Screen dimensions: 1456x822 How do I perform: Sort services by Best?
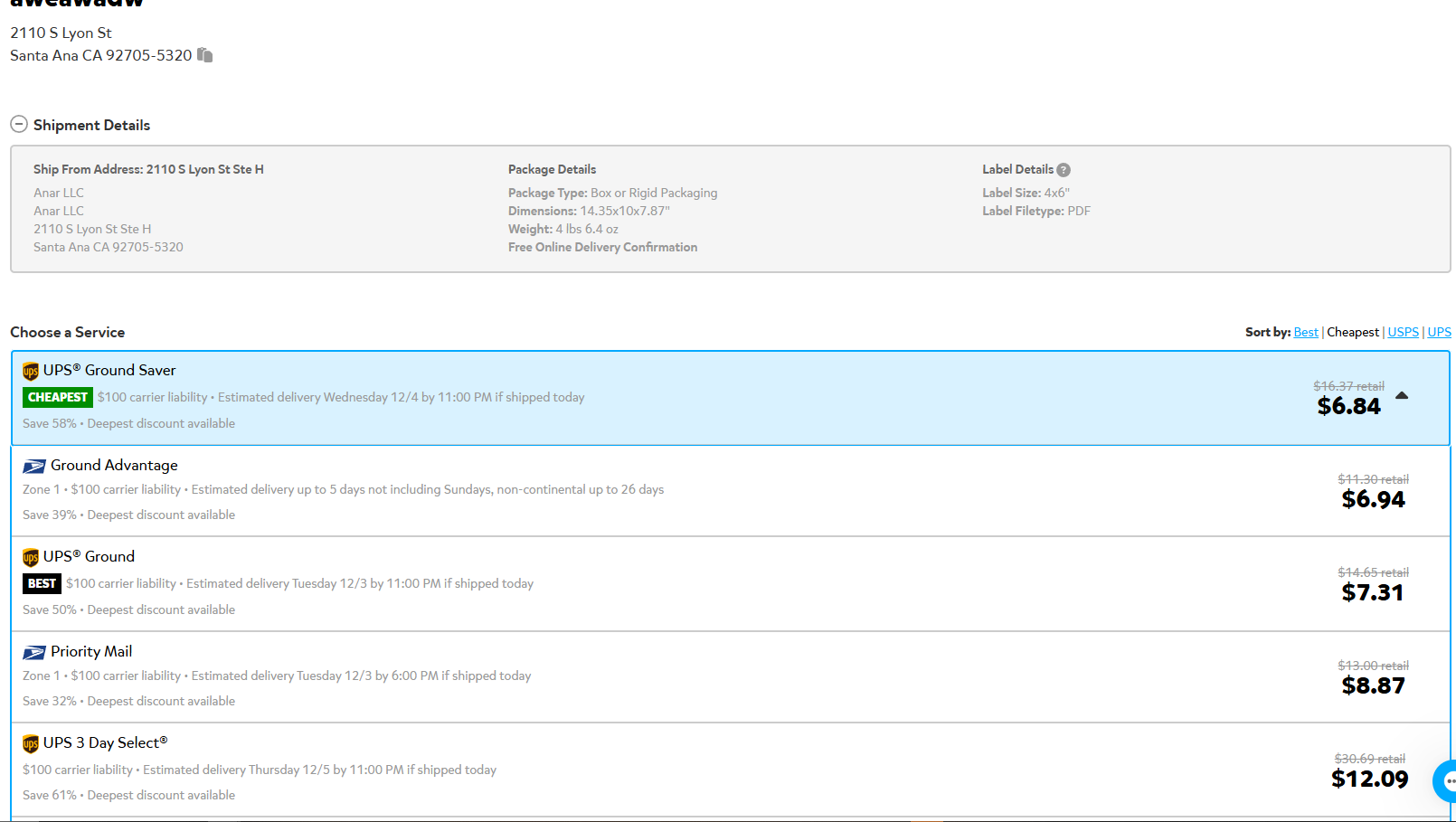point(1306,332)
